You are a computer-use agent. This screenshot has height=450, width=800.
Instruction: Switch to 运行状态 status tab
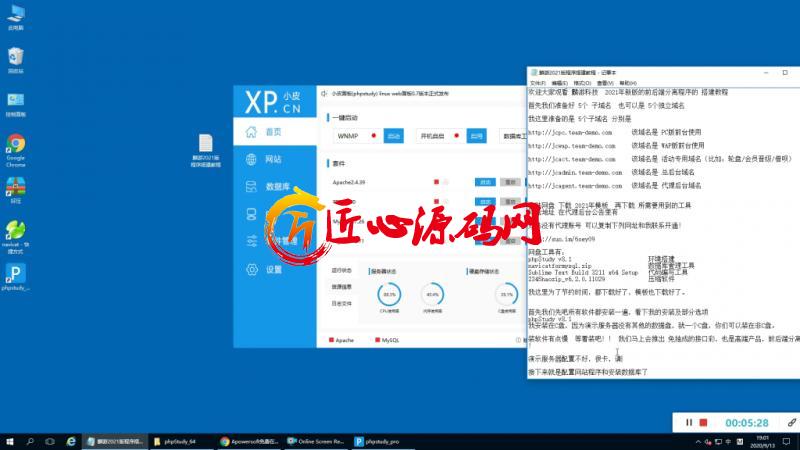pyautogui.click(x=341, y=270)
